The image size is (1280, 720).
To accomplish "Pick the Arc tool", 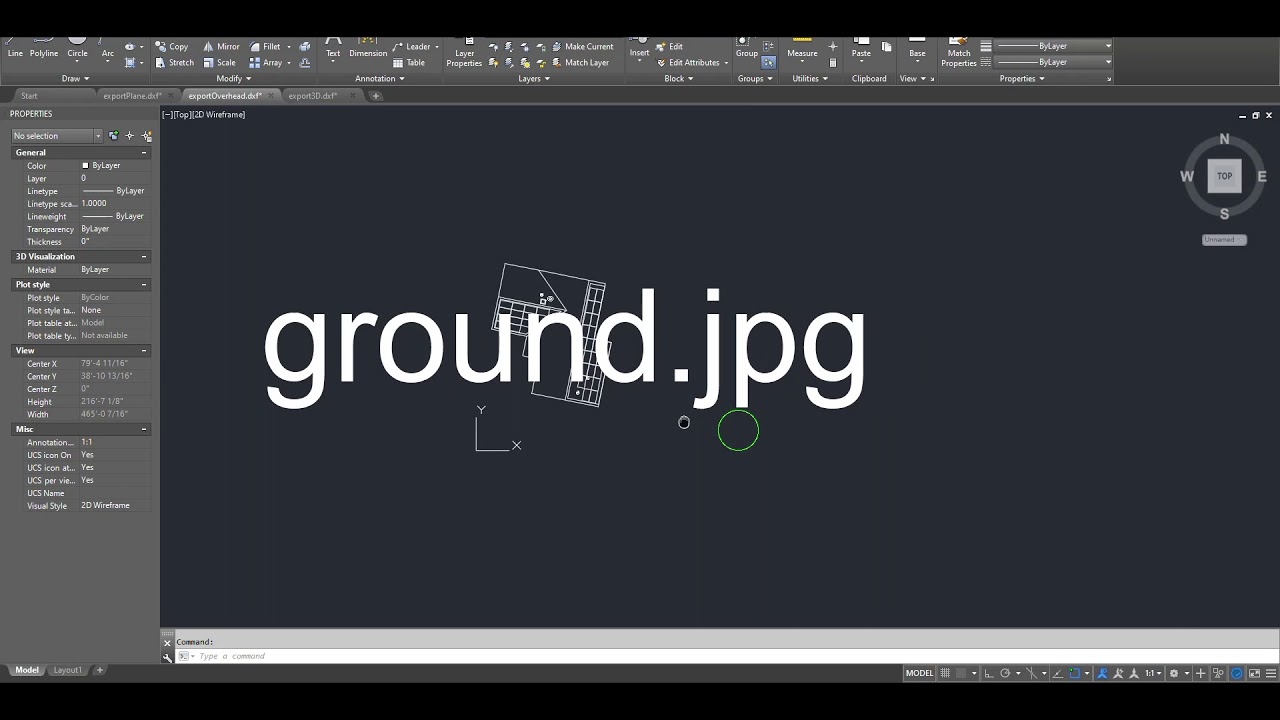I will (x=108, y=50).
